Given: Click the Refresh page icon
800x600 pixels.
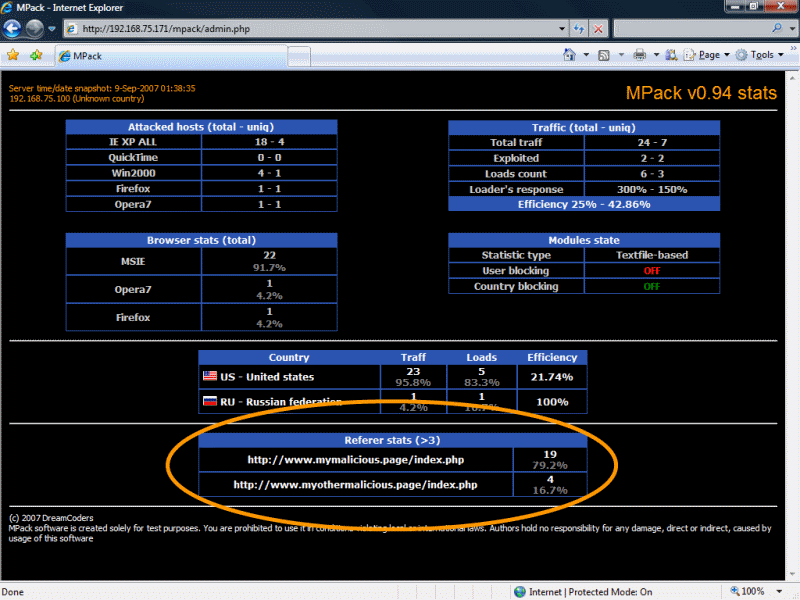Looking at the screenshot, I should click(x=579, y=29).
